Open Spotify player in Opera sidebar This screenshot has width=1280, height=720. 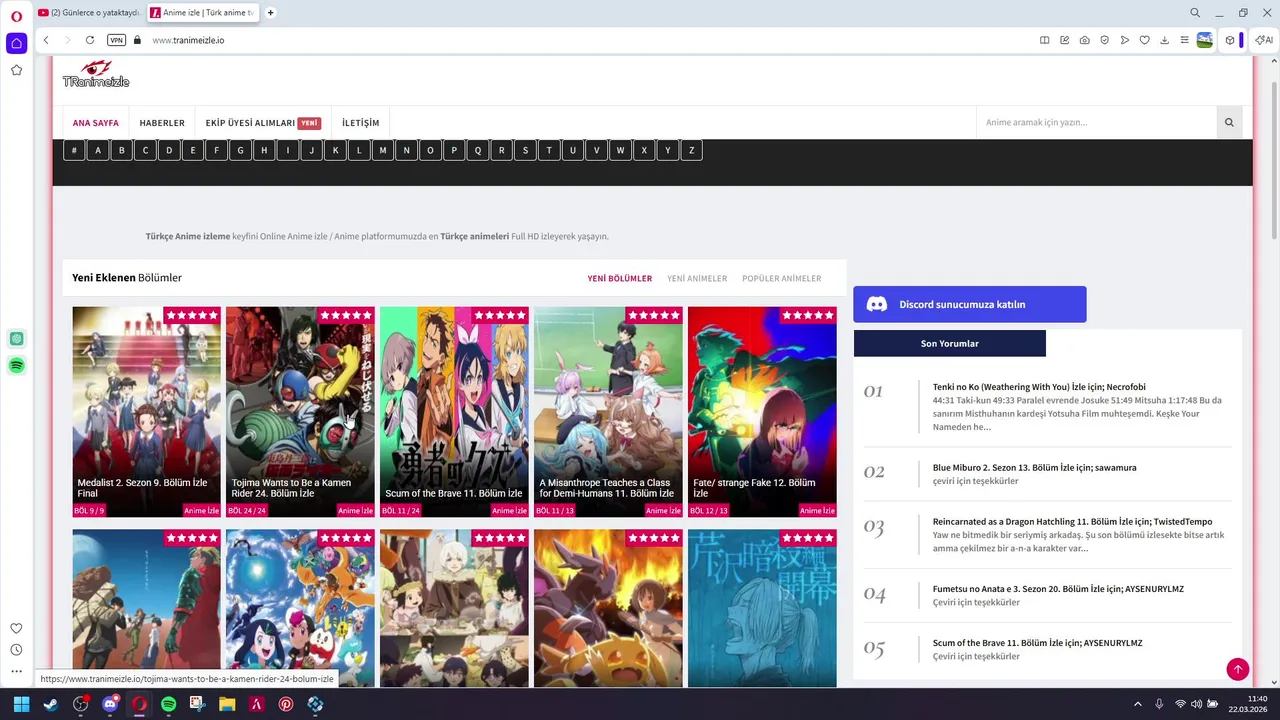click(x=16, y=366)
